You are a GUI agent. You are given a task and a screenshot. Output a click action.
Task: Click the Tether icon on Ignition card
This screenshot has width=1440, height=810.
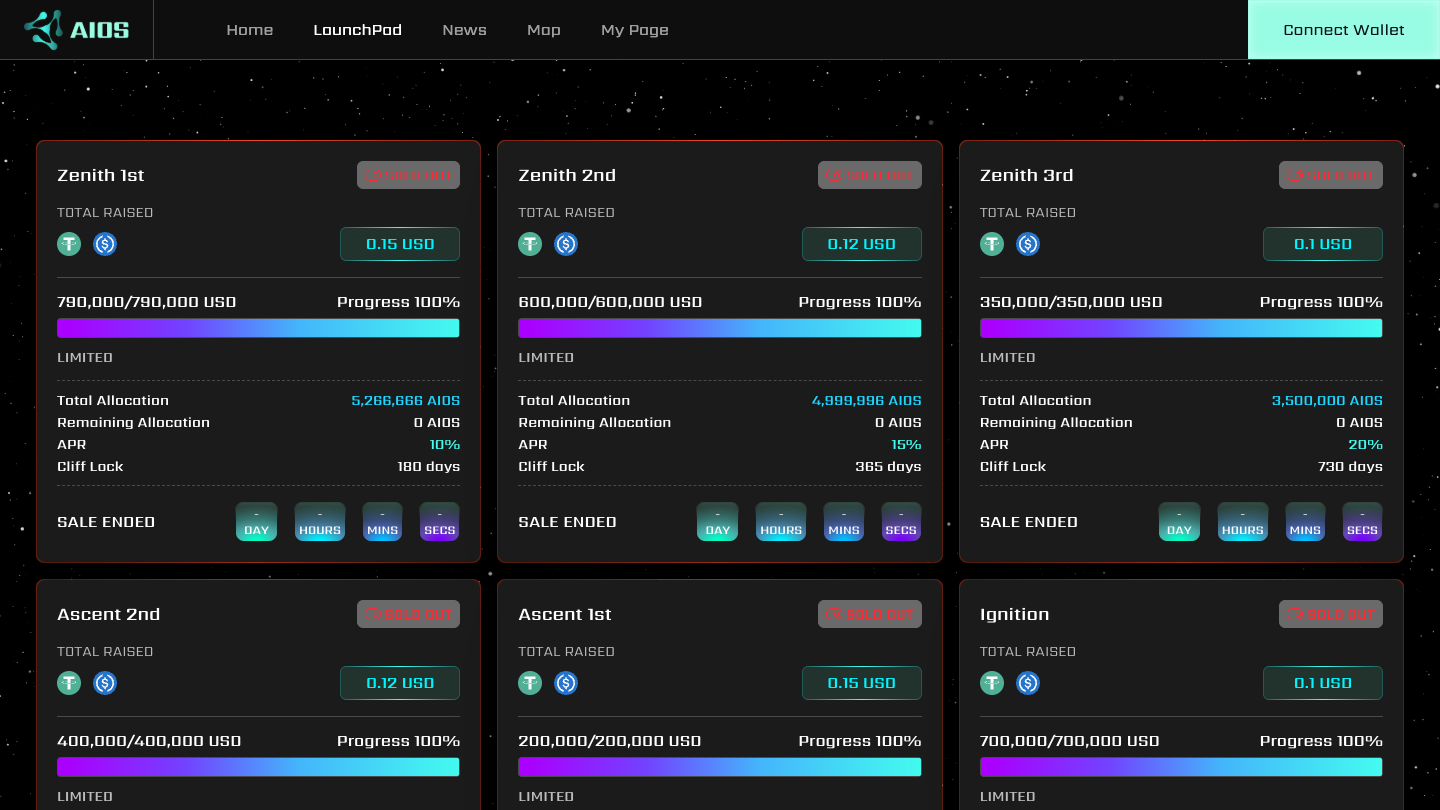pyautogui.click(x=992, y=683)
